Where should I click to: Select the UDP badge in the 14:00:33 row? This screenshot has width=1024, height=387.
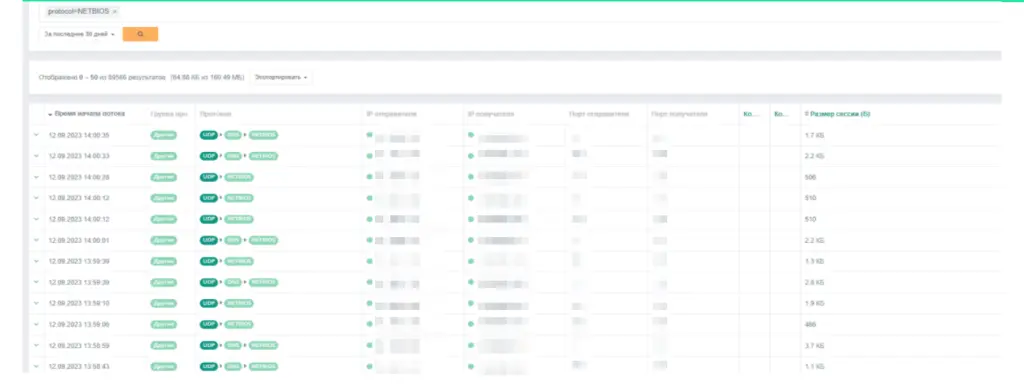pyautogui.click(x=209, y=156)
